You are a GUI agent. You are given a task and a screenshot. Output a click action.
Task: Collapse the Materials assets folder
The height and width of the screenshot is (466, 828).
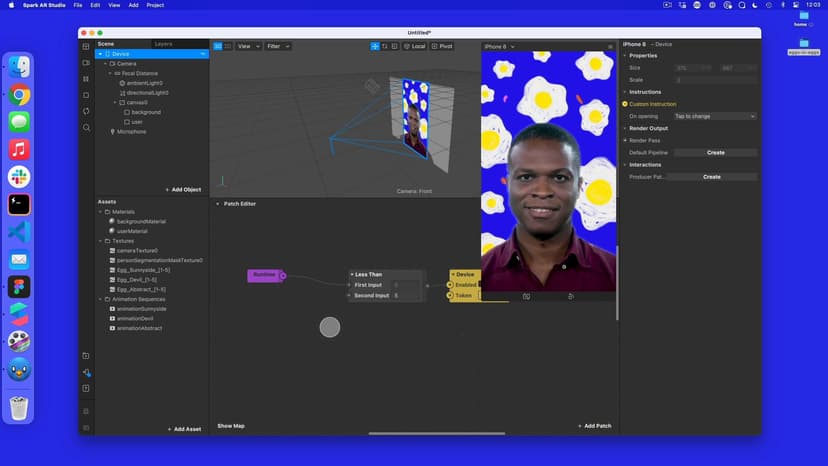(100, 212)
